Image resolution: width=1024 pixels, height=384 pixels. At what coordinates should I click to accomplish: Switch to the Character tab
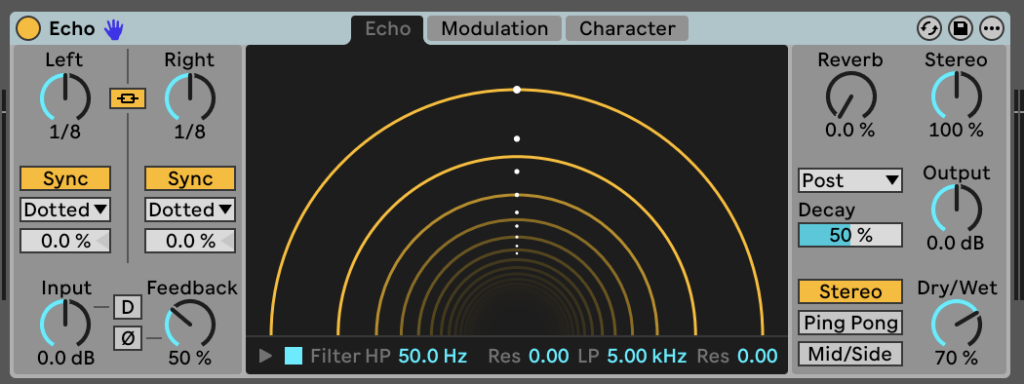click(x=627, y=29)
